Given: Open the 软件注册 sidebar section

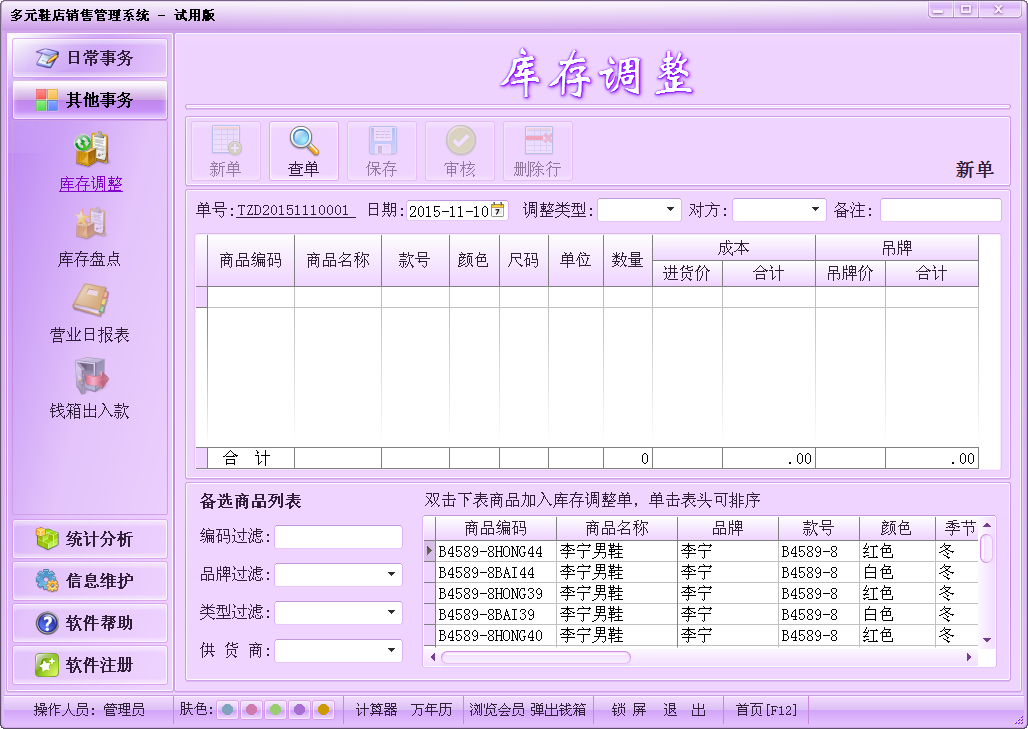Looking at the screenshot, I should pos(90,665).
